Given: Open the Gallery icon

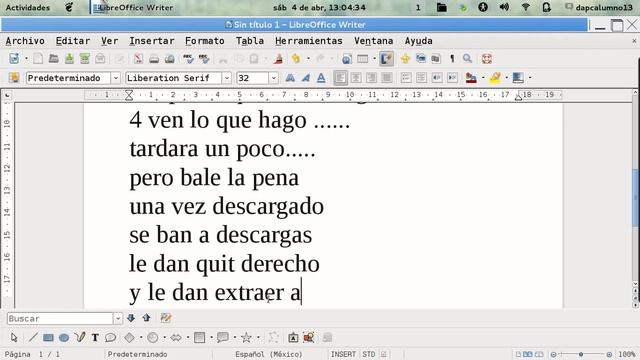Looking at the screenshot, I should [x=421, y=59].
